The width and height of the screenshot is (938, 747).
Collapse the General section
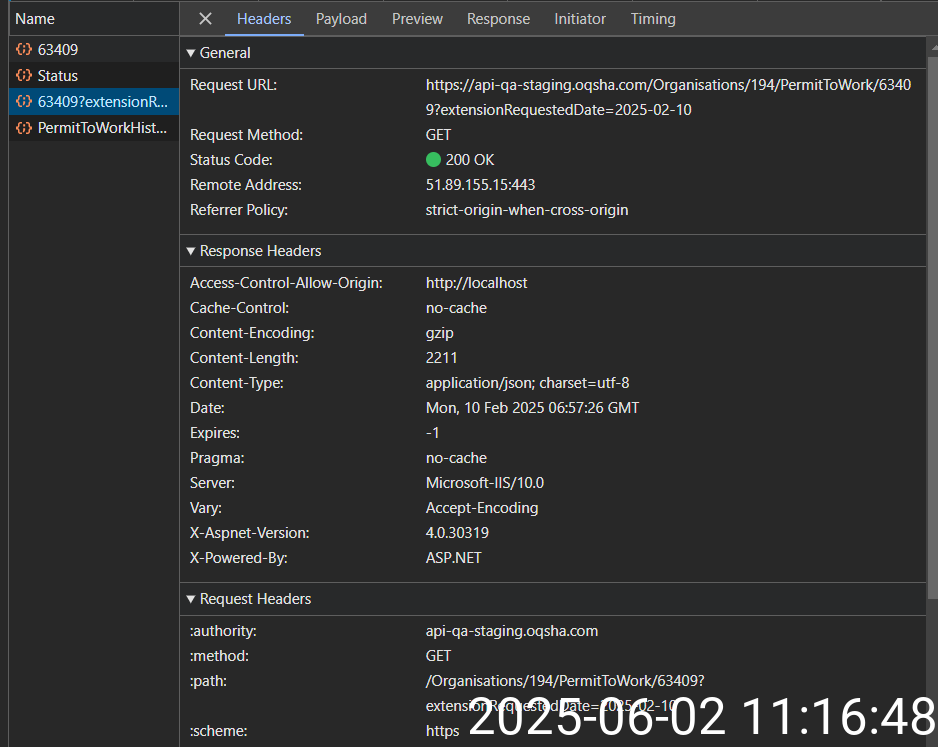click(191, 53)
